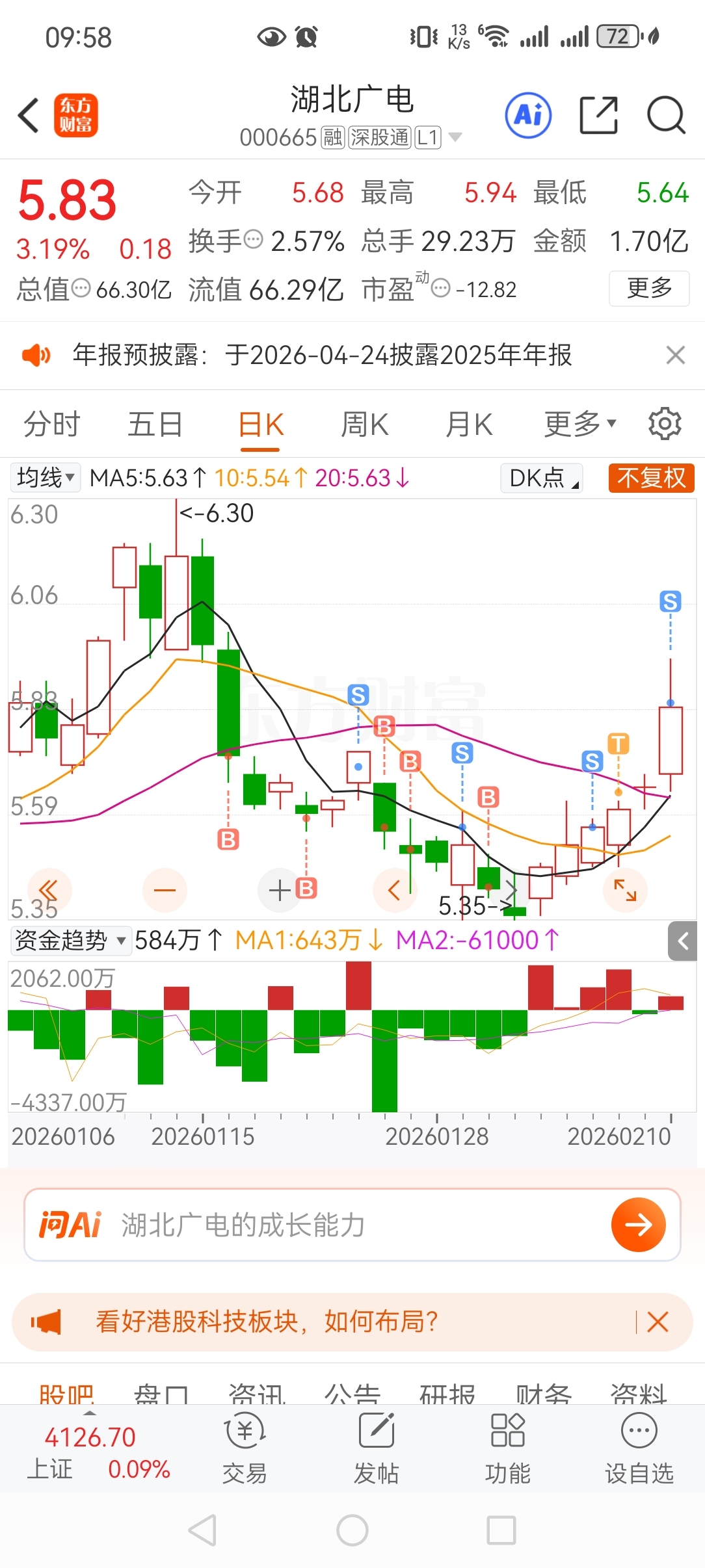Image resolution: width=705 pixels, height=1568 pixels.
Task: Switch to 分时 chart tab
Action: (51, 425)
